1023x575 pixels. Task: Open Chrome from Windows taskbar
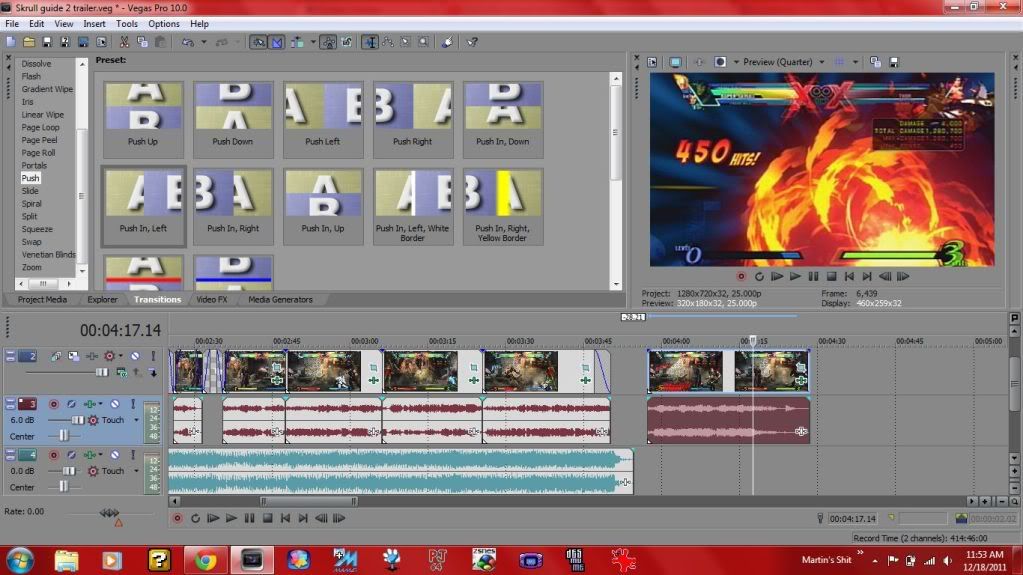[205, 560]
